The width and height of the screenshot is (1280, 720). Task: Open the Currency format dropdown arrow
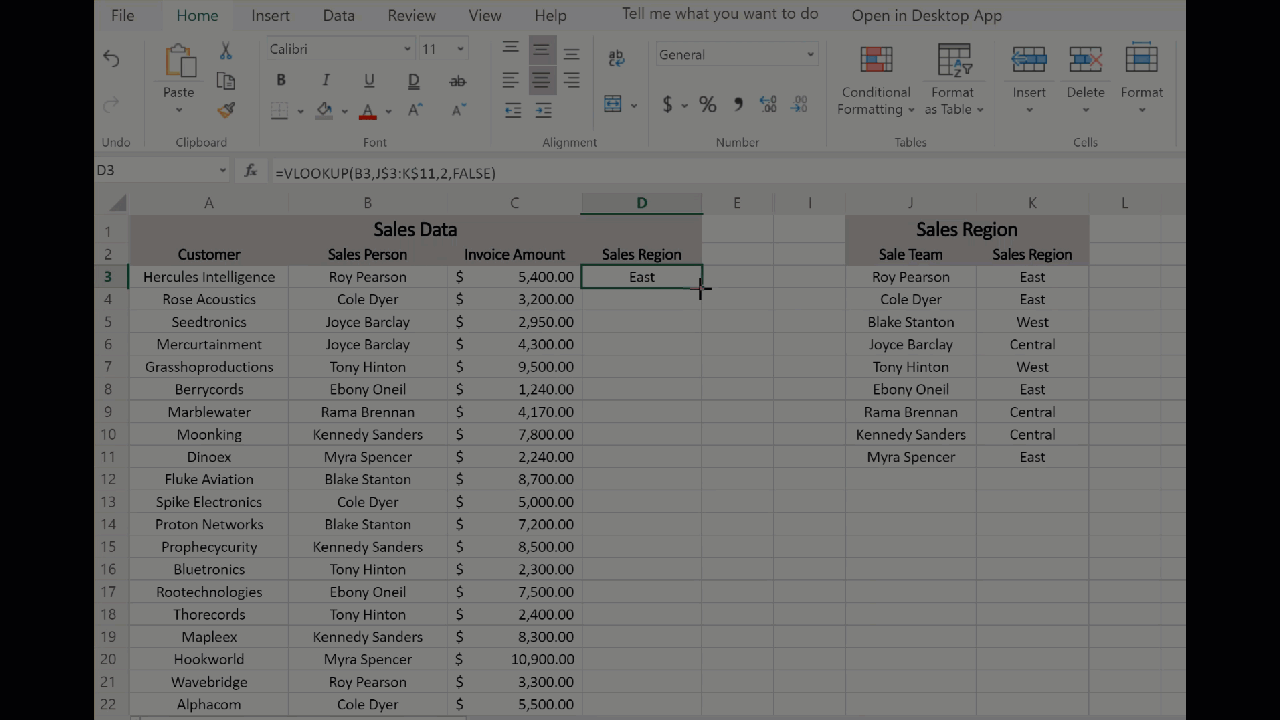coord(685,105)
